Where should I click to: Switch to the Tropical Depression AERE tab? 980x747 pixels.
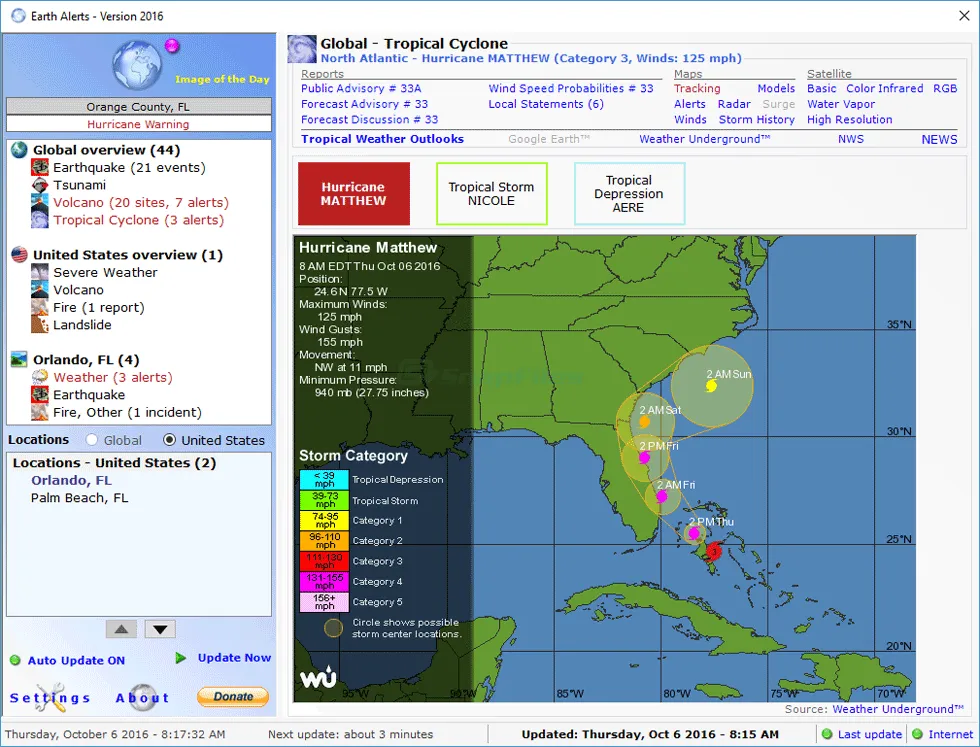pyautogui.click(x=629, y=194)
